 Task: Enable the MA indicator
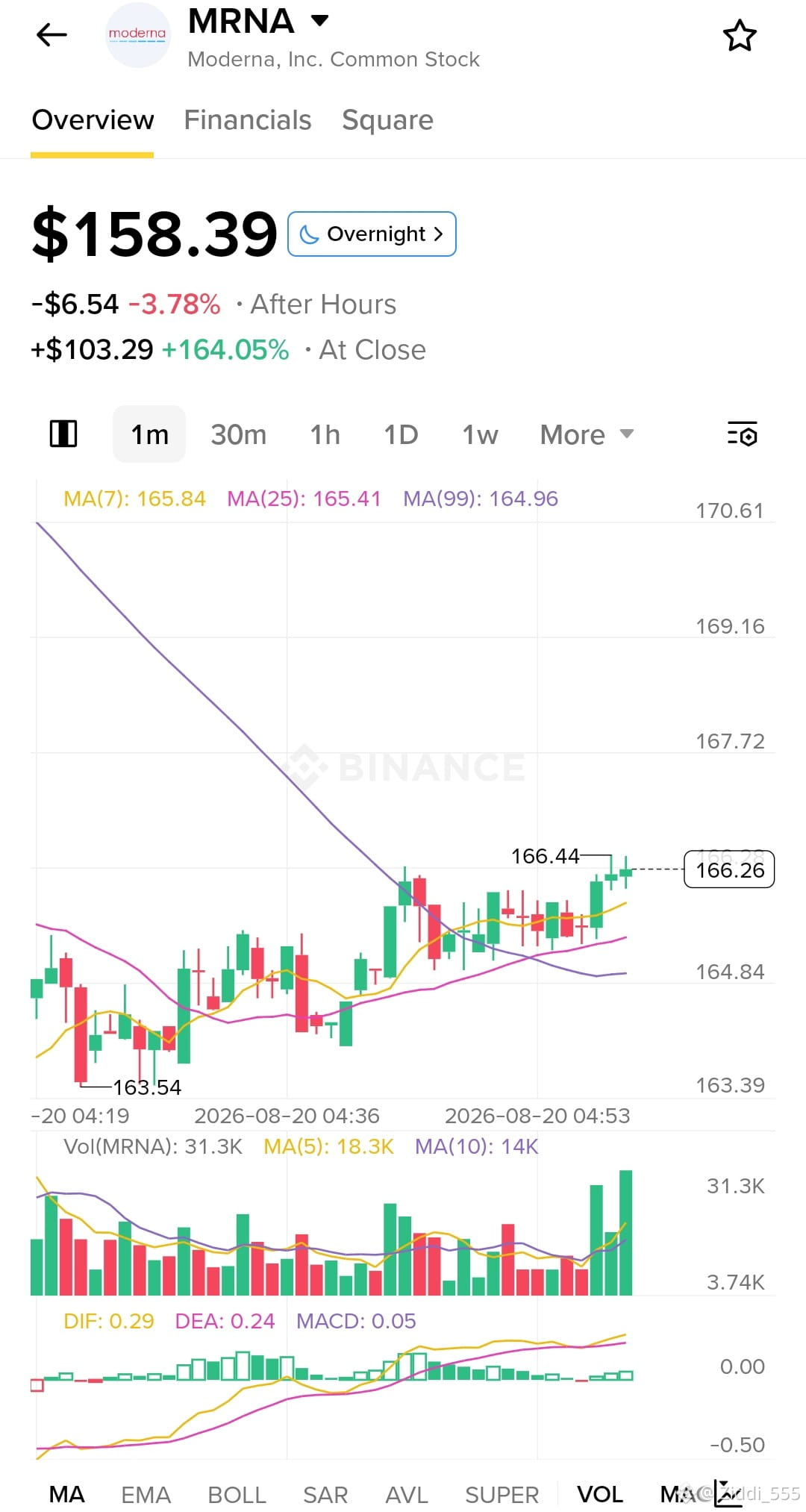point(66,1494)
